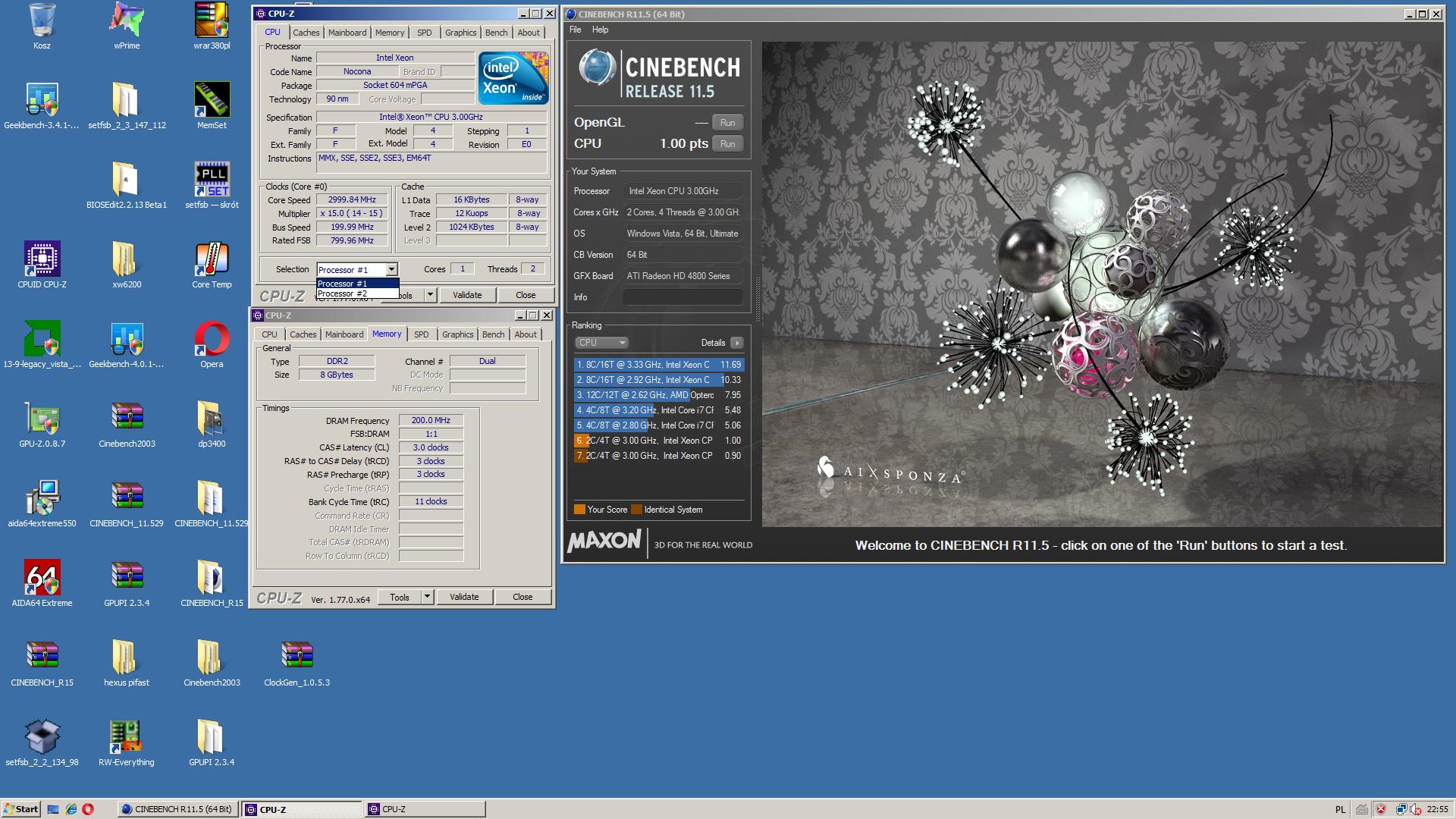
Task: Click Validate in the top CPU-Z window
Action: click(467, 295)
